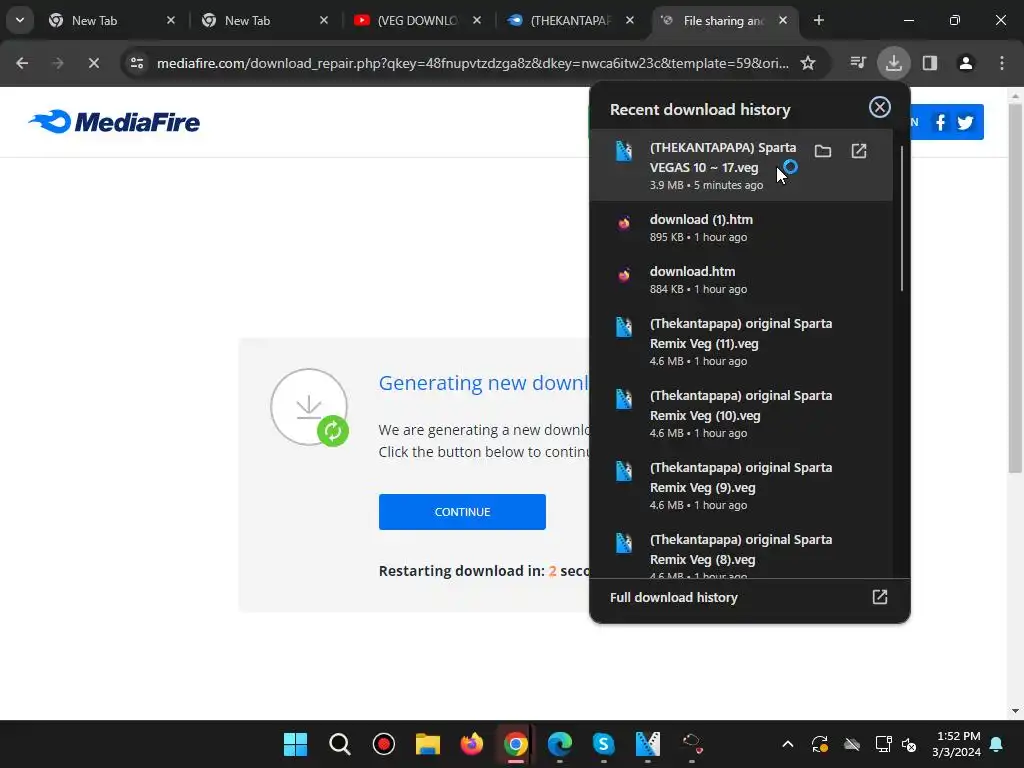Open the Windows Start menu

(295, 744)
